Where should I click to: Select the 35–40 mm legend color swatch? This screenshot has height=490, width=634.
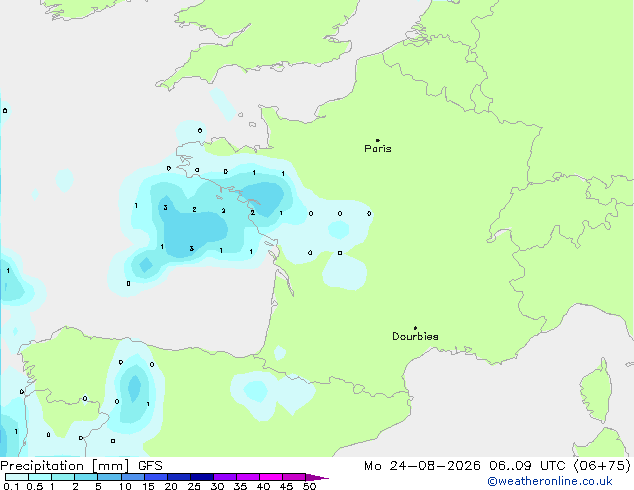[248, 477]
